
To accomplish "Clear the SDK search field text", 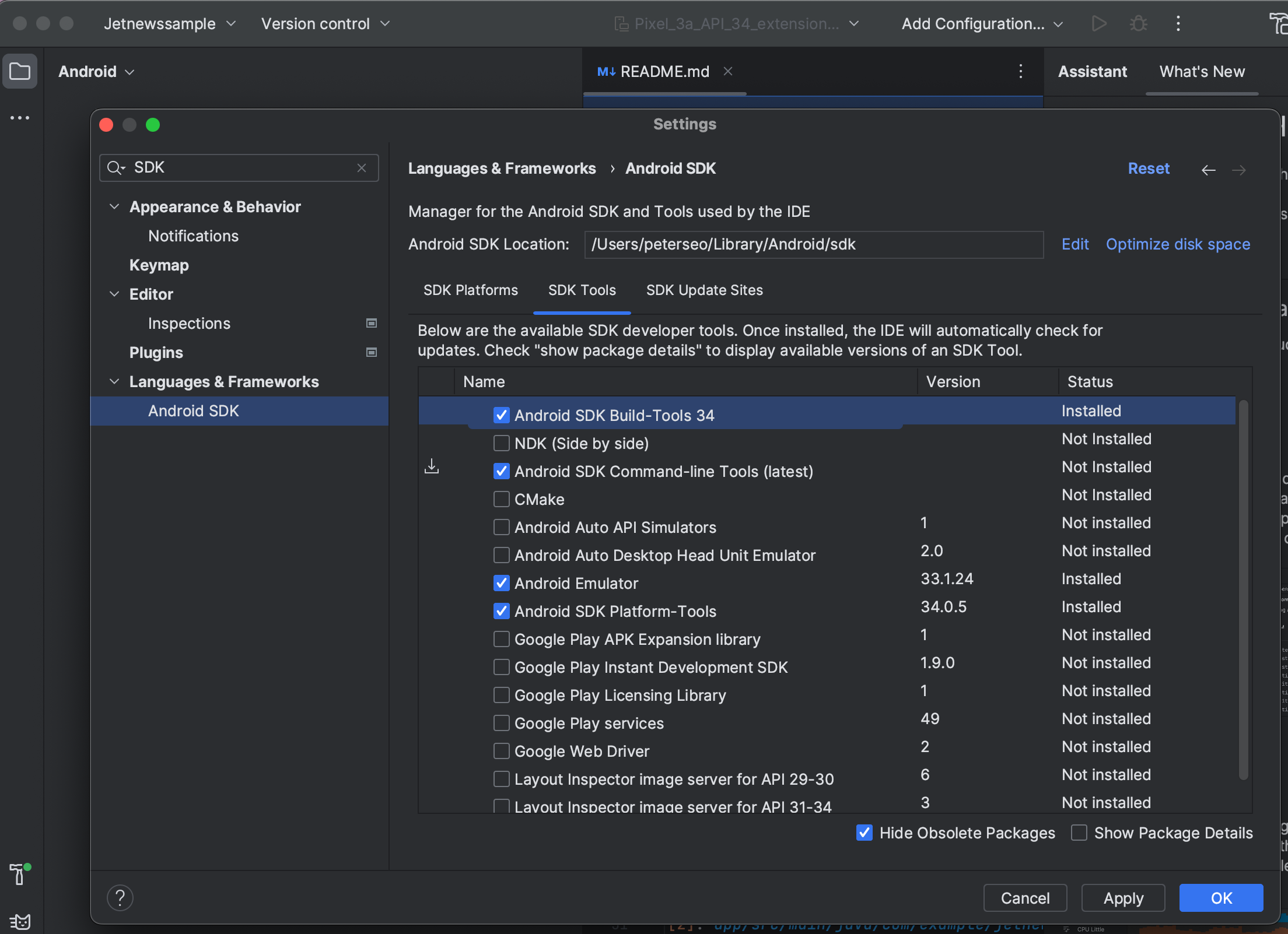I will coord(362,168).
